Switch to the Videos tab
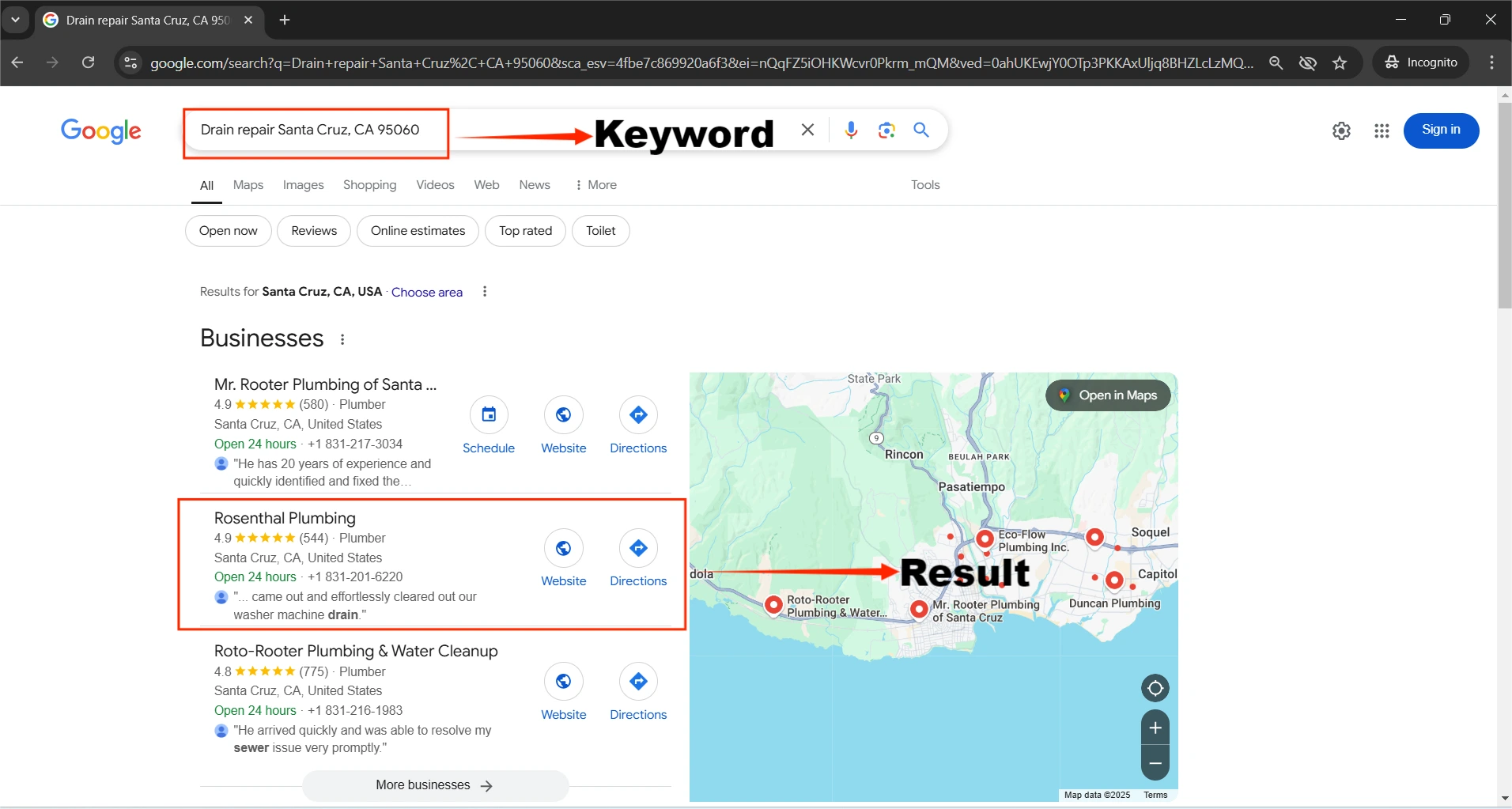The image size is (1512, 809). point(435,185)
